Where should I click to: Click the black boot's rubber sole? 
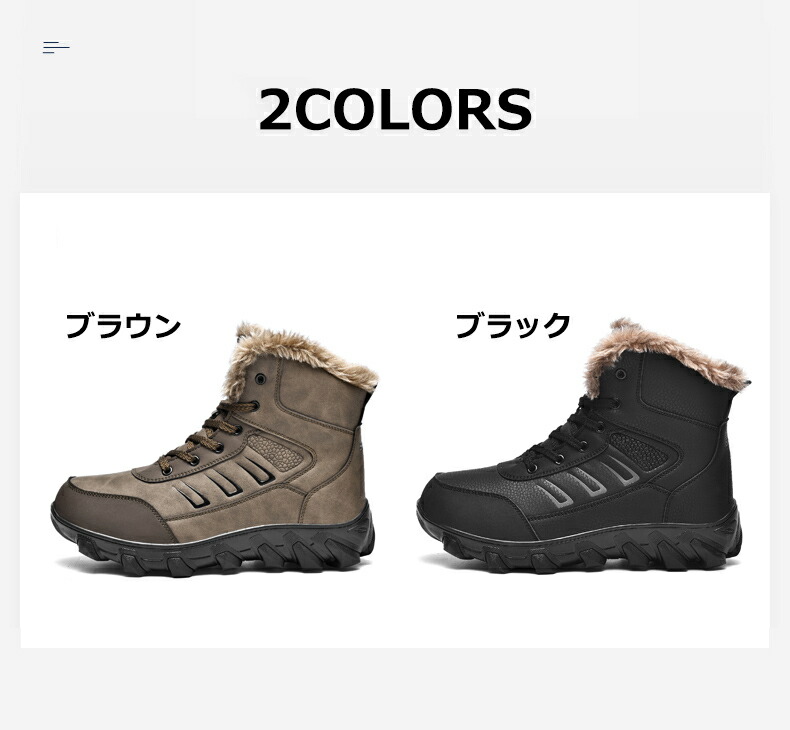pyautogui.click(x=580, y=542)
